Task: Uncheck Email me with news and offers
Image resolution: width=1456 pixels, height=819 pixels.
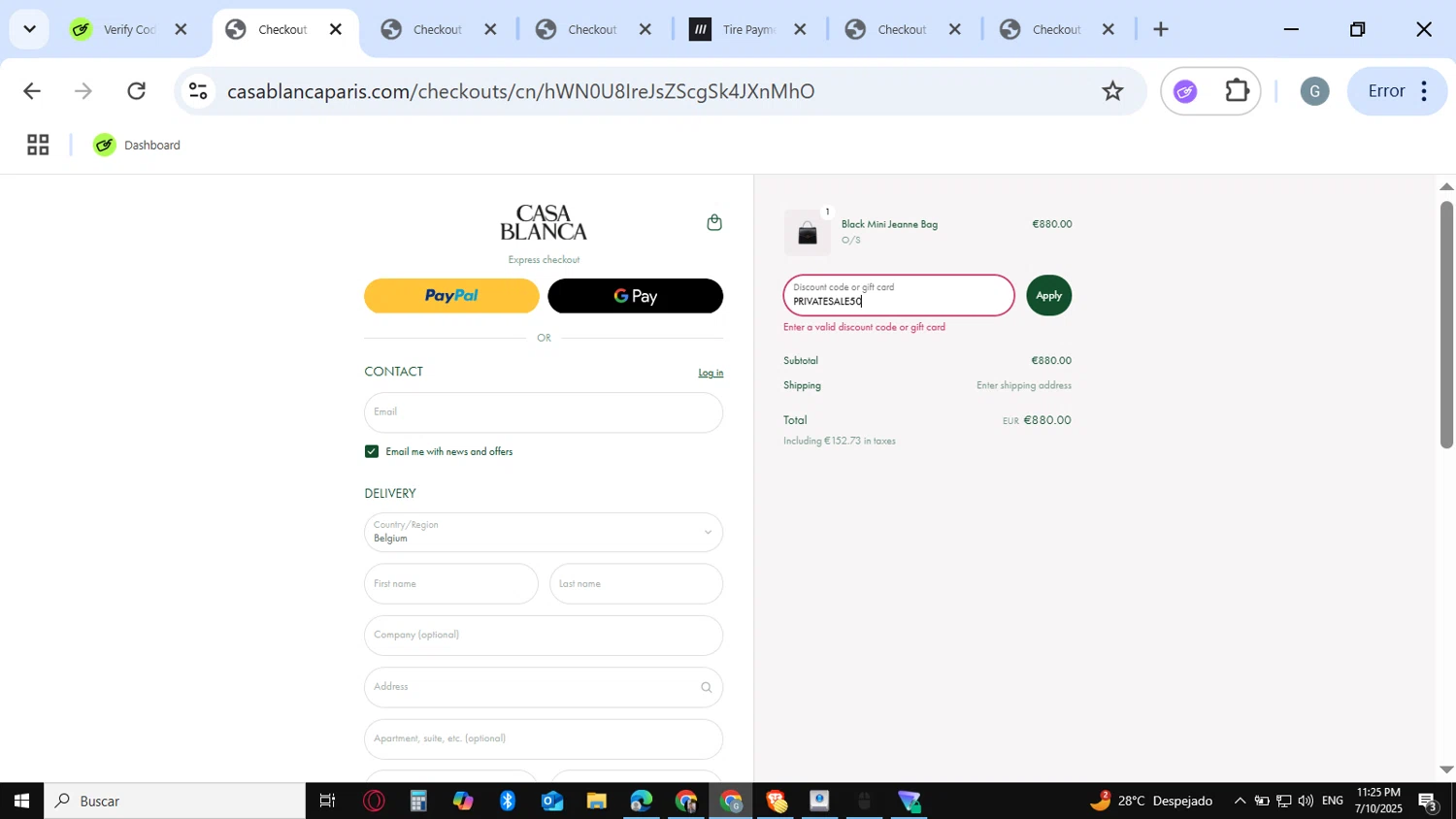Action: tap(372, 451)
